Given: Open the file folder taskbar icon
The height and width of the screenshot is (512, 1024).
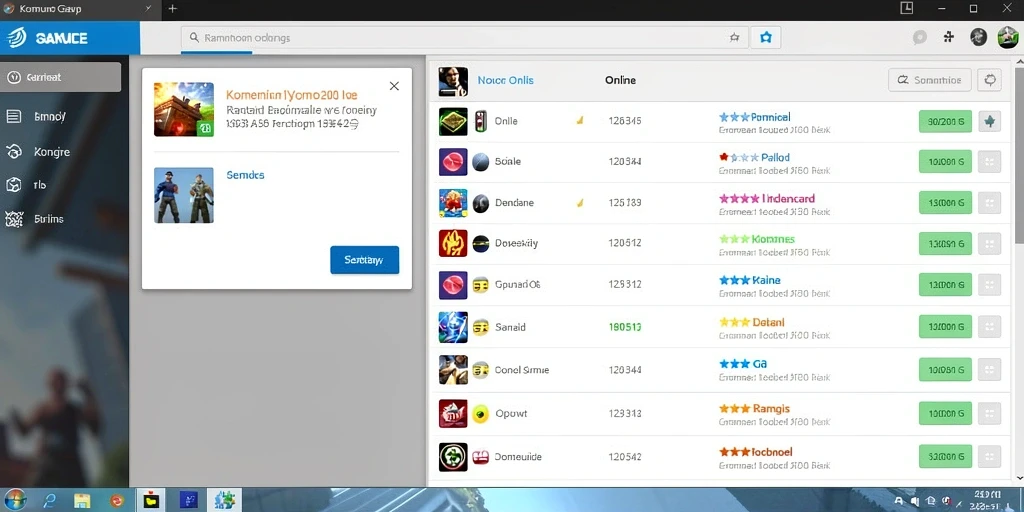Looking at the screenshot, I should pyautogui.click(x=82, y=500).
